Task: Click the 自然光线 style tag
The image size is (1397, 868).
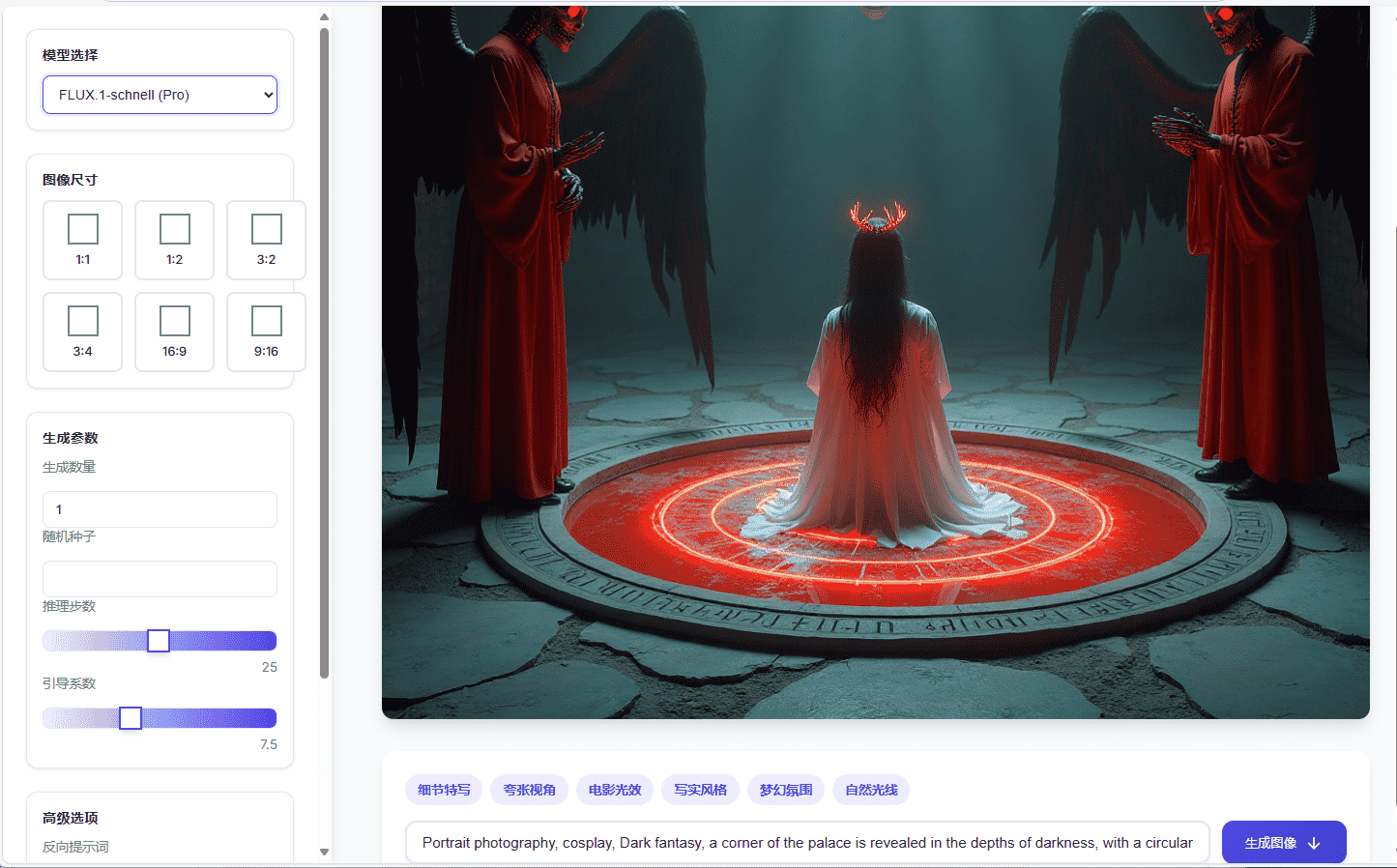Action: click(x=871, y=790)
